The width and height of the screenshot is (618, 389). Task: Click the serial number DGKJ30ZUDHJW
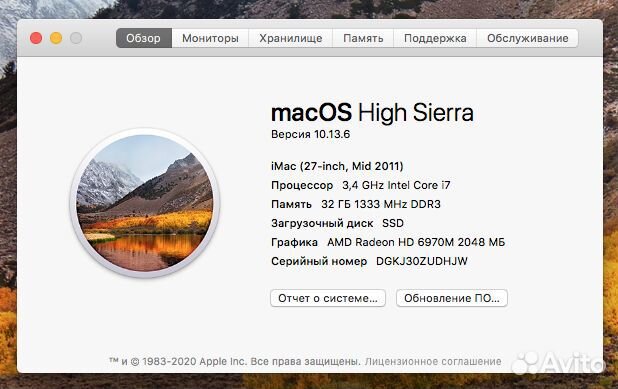click(422, 261)
